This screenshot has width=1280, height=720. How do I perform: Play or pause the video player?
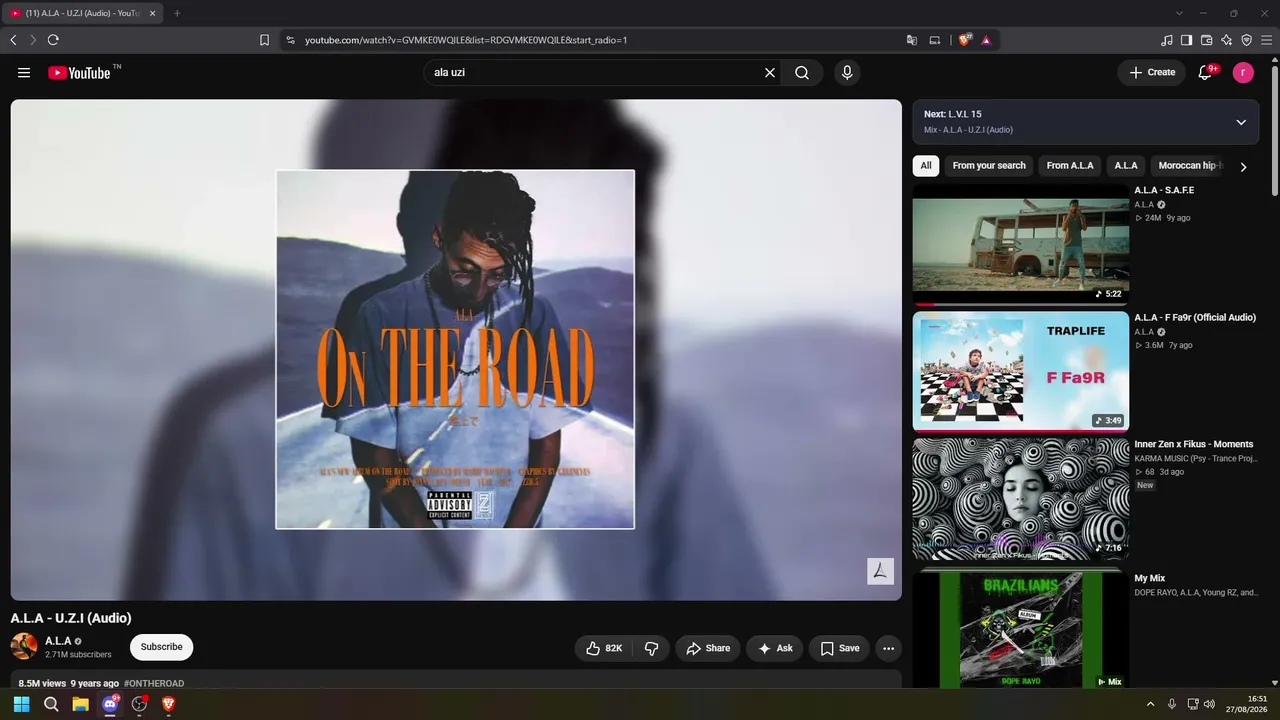pos(456,349)
